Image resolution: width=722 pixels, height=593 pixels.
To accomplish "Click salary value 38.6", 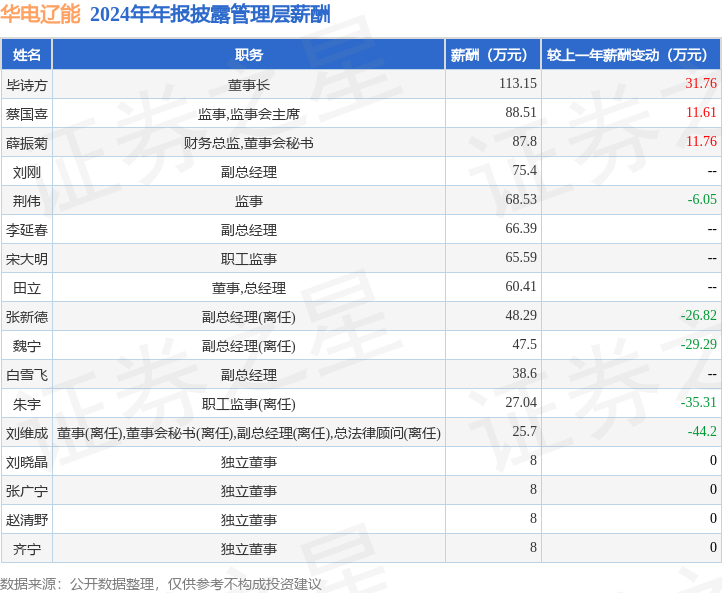I will pyautogui.click(x=524, y=373).
